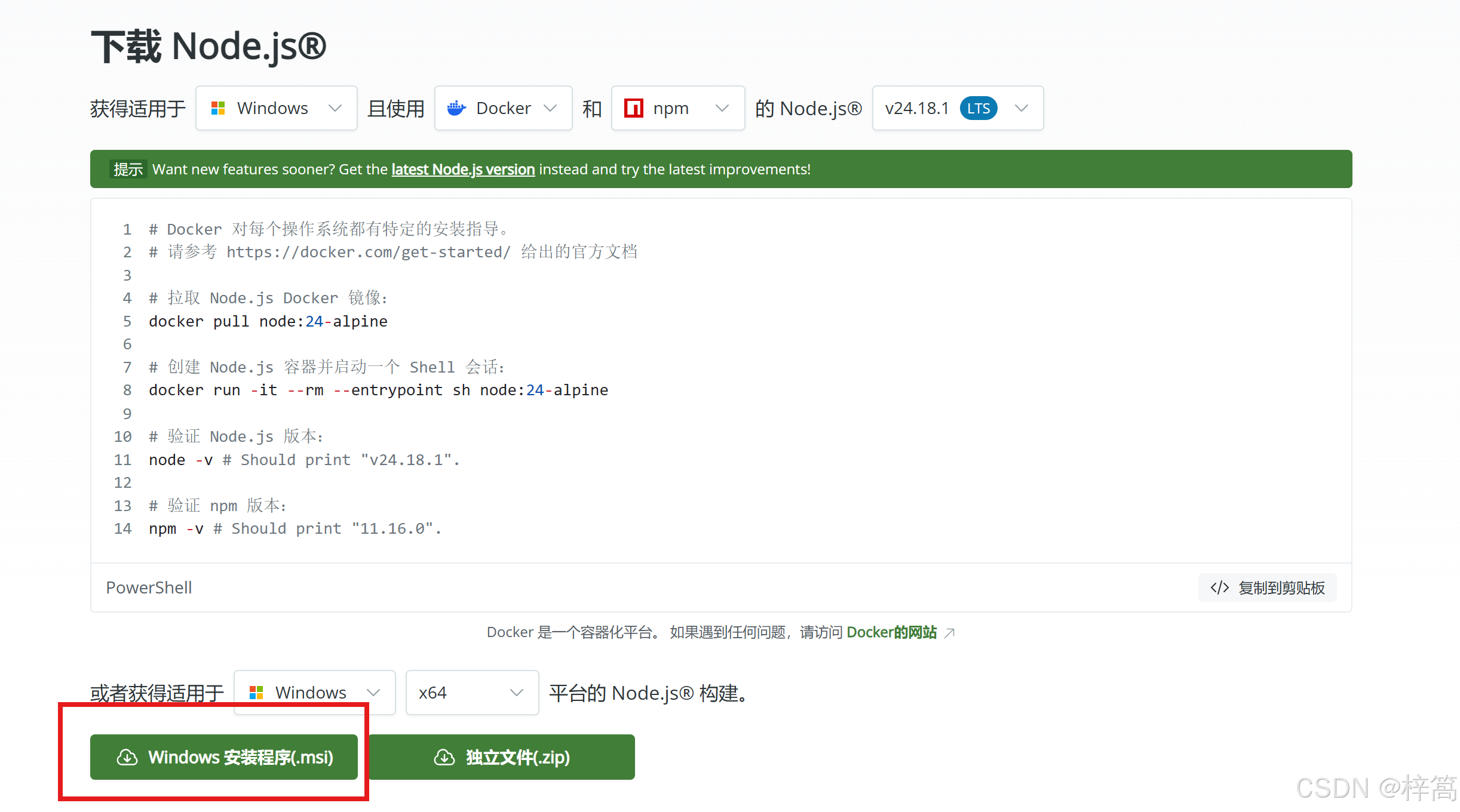Click the cloud download icon on .msi button
Screen dimensions: 1460x812
pos(127,757)
